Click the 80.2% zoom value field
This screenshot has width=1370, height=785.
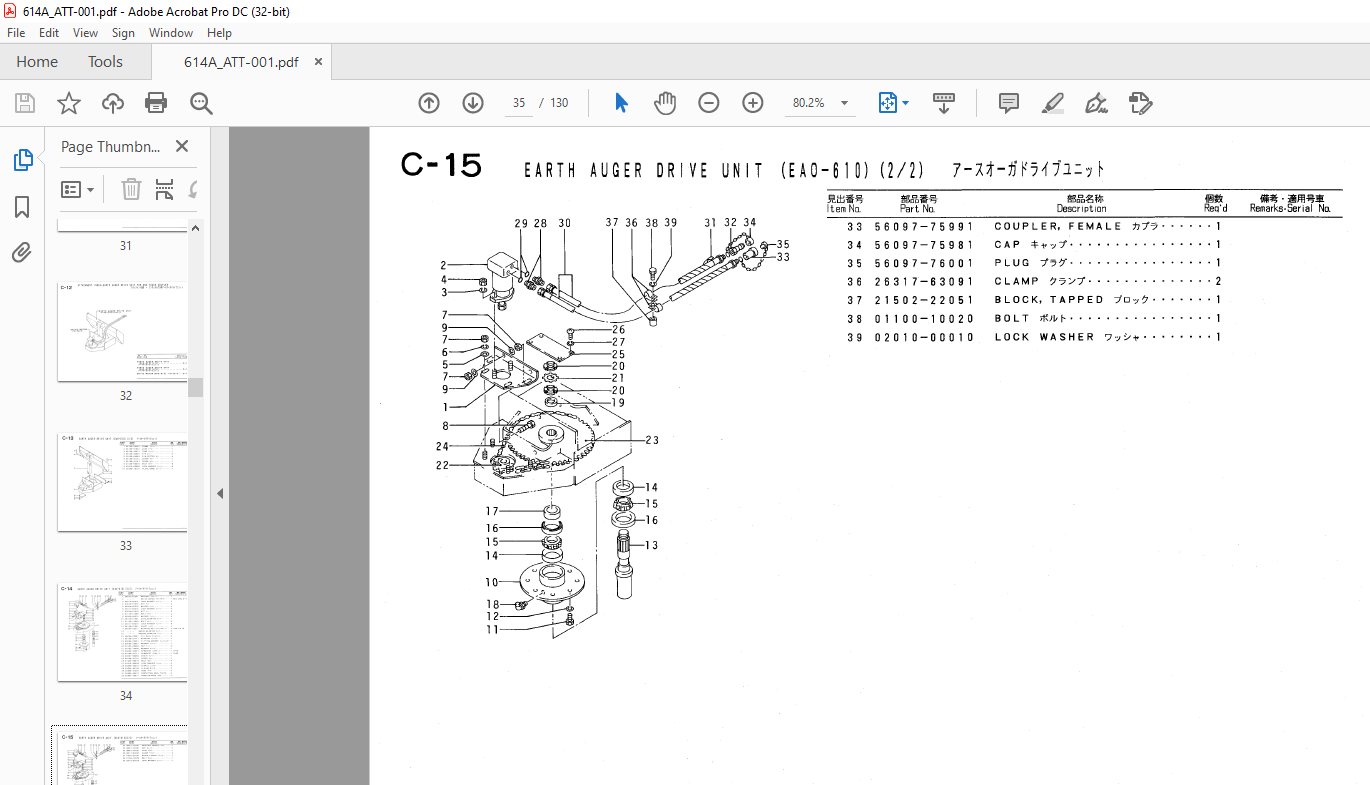[x=808, y=103]
